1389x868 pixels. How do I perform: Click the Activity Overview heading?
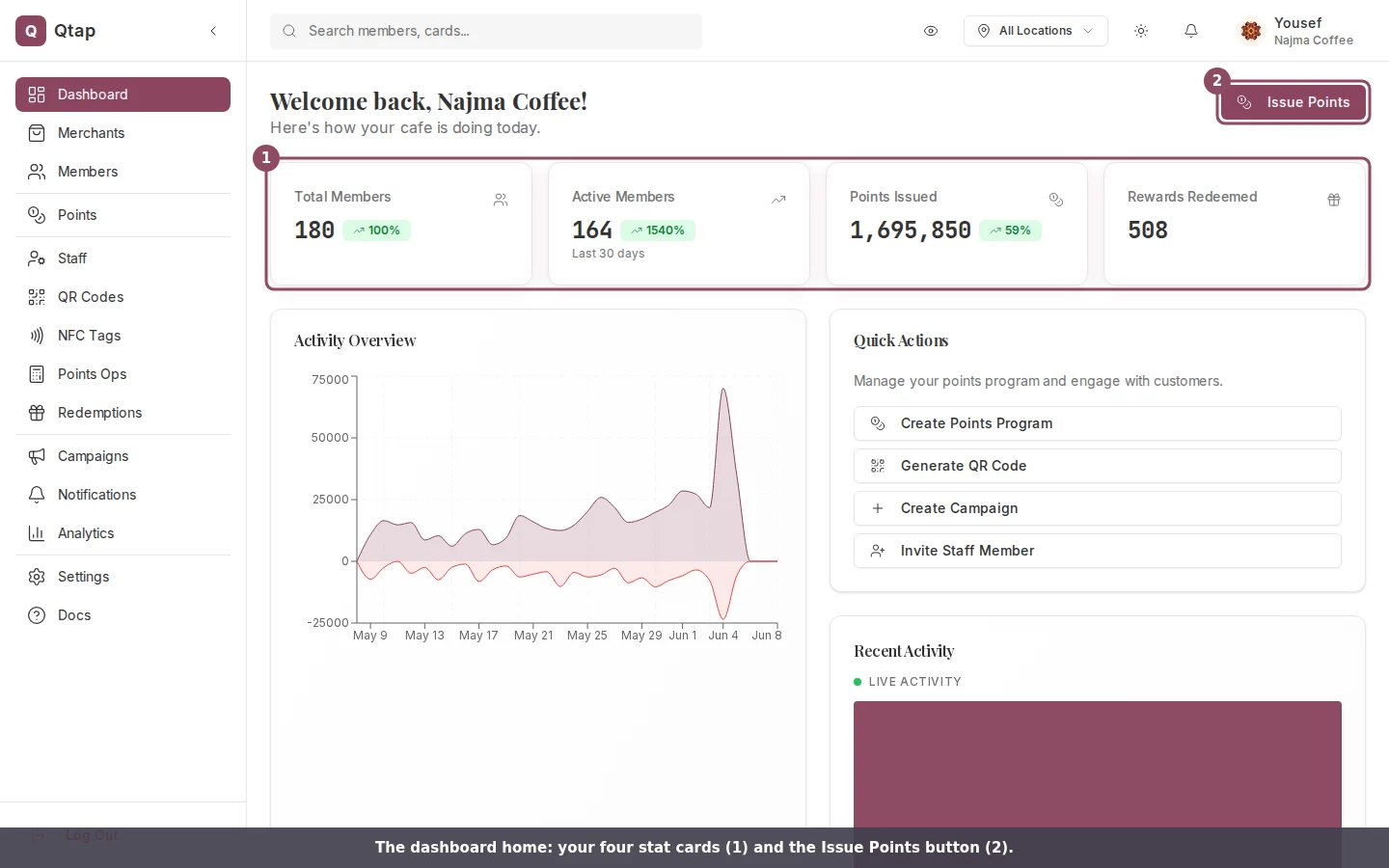pyautogui.click(x=355, y=340)
